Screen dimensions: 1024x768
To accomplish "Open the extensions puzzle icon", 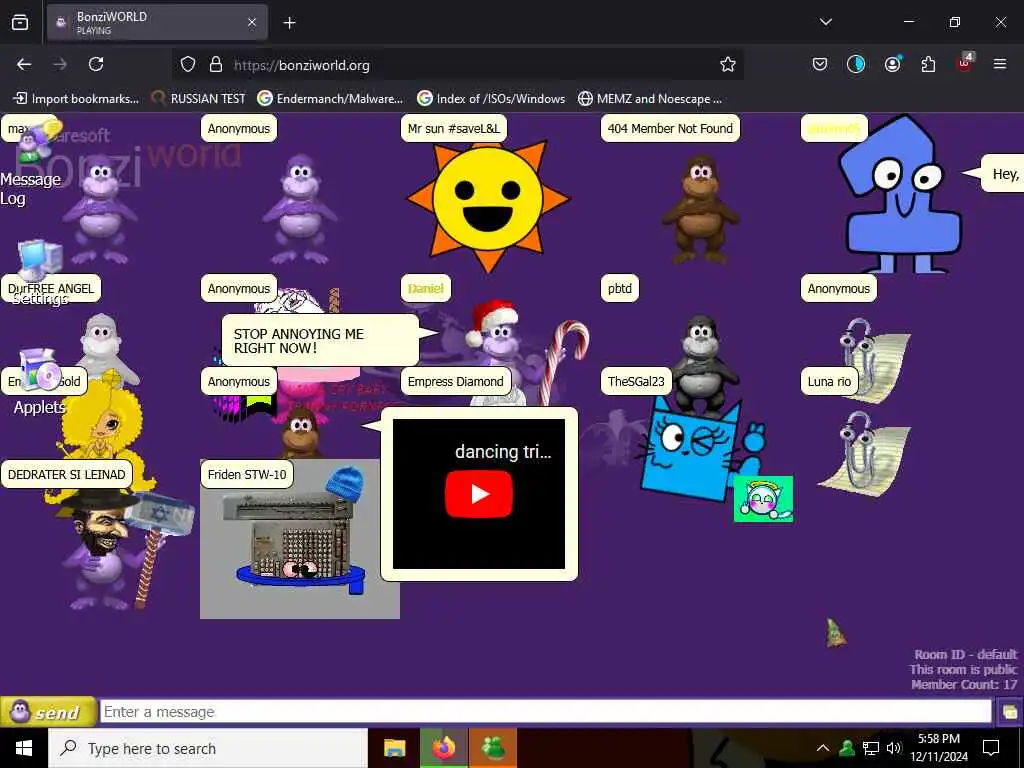I will tap(928, 64).
